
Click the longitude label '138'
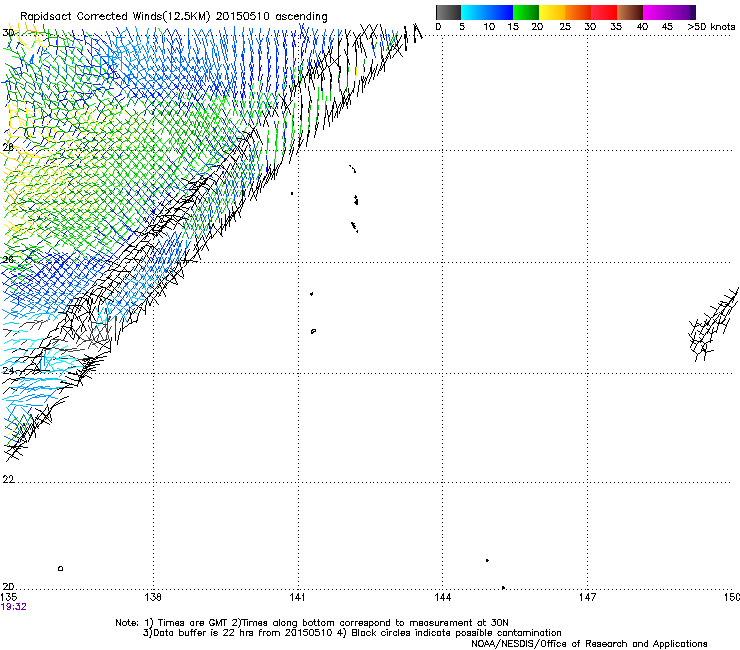click(153, 597)
